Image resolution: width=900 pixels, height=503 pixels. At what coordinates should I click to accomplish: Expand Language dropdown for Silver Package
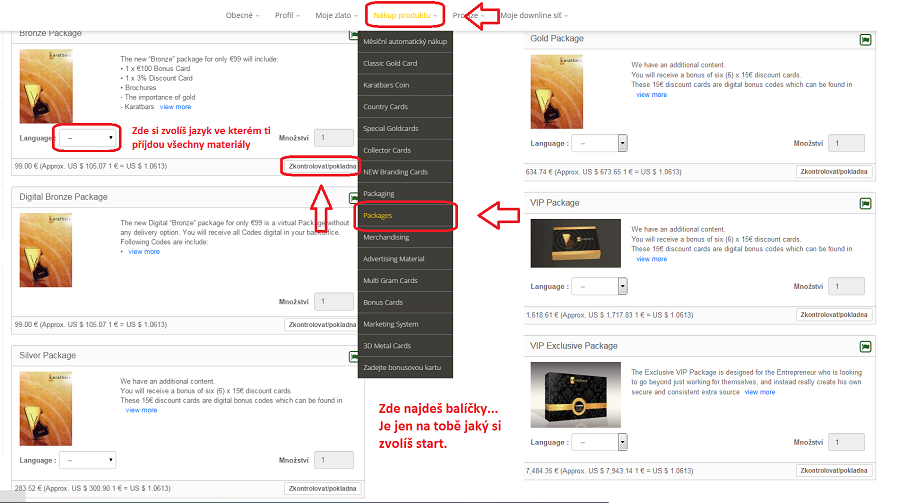[87, 460]
